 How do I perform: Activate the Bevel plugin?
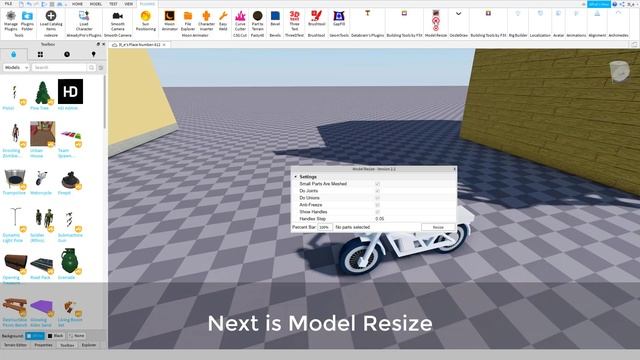[275, 19]
